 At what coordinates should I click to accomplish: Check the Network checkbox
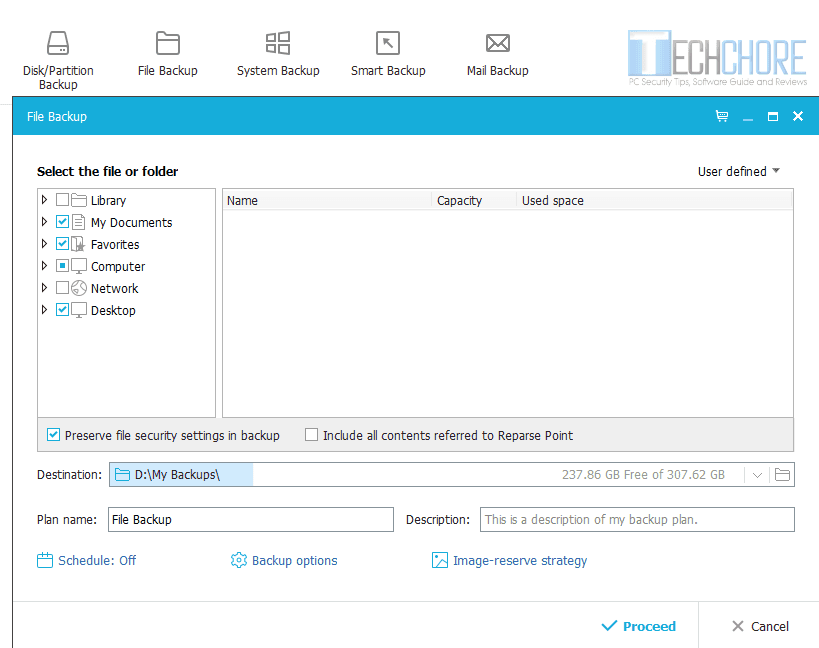coord(62,288)
